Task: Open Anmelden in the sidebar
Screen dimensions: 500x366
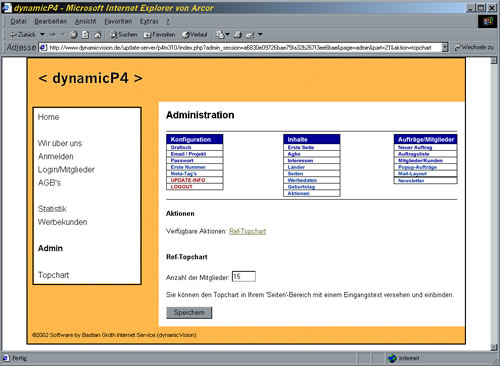Action: (56, 156)
